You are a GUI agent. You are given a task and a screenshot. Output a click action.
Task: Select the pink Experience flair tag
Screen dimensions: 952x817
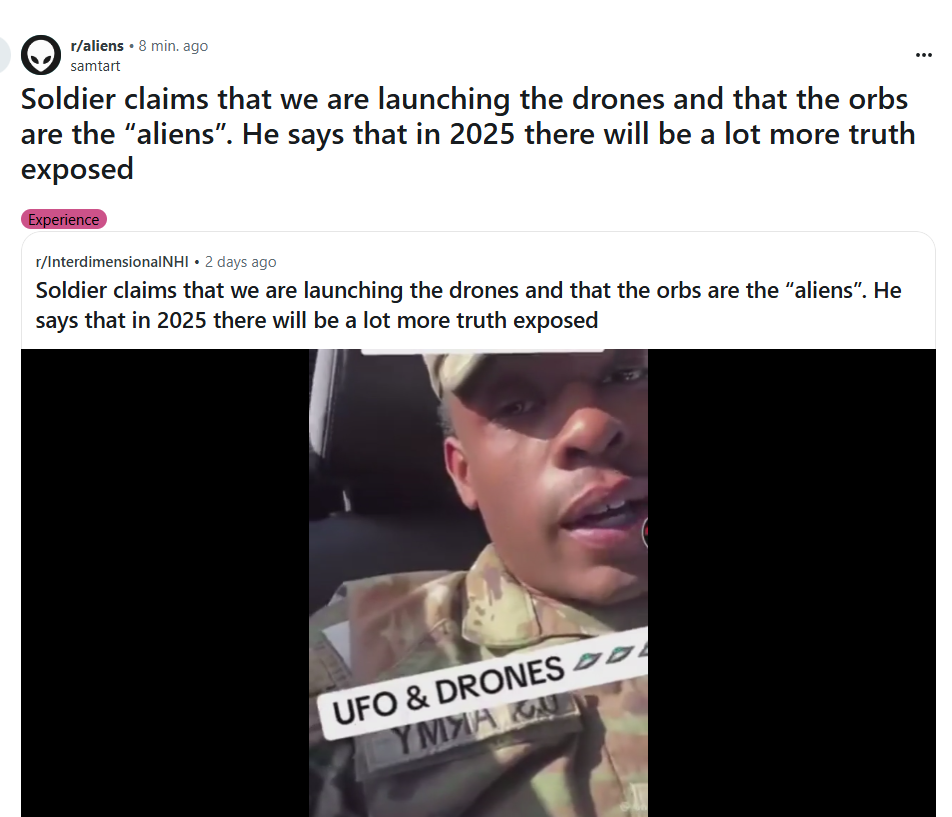pos(64,219)
